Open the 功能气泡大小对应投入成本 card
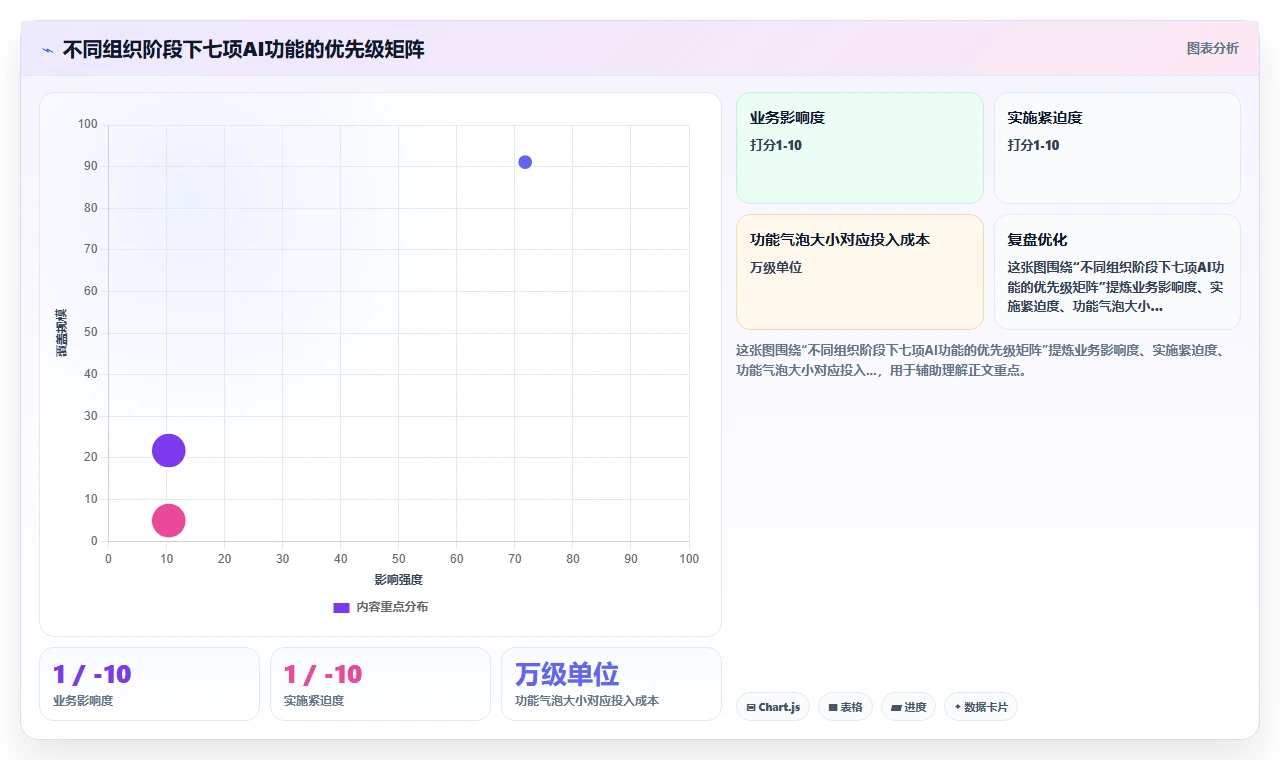The image size is (1280, 760). pos(860,272)
